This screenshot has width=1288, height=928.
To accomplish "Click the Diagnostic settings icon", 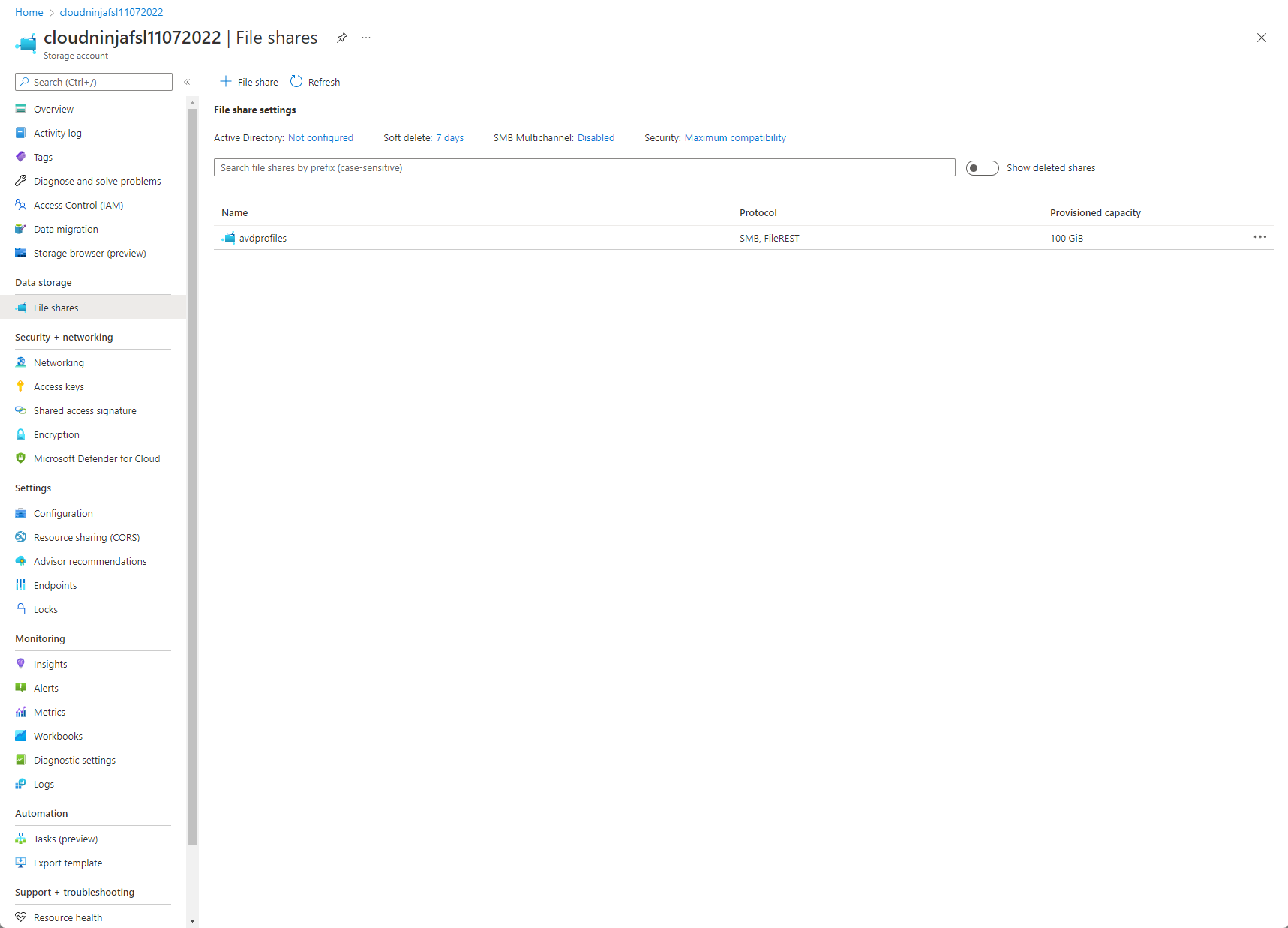I will tap(21, 760).
